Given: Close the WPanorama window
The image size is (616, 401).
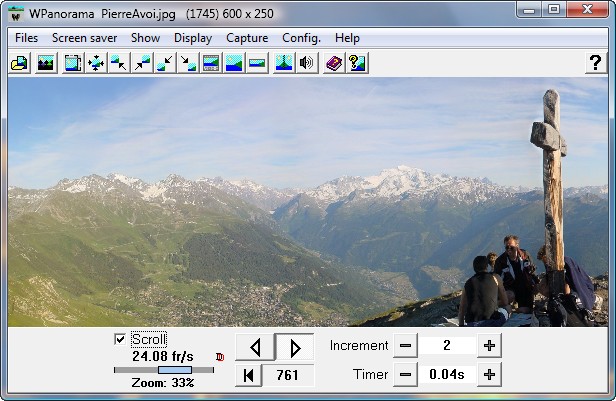Looking at the screenshot, I should 587,10.
